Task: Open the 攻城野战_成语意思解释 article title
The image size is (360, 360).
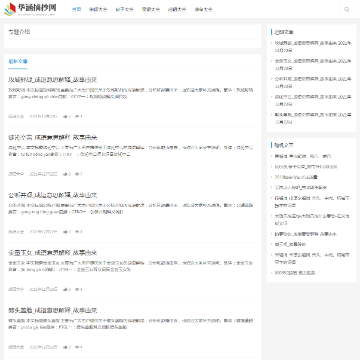Action: pos(53,80)
